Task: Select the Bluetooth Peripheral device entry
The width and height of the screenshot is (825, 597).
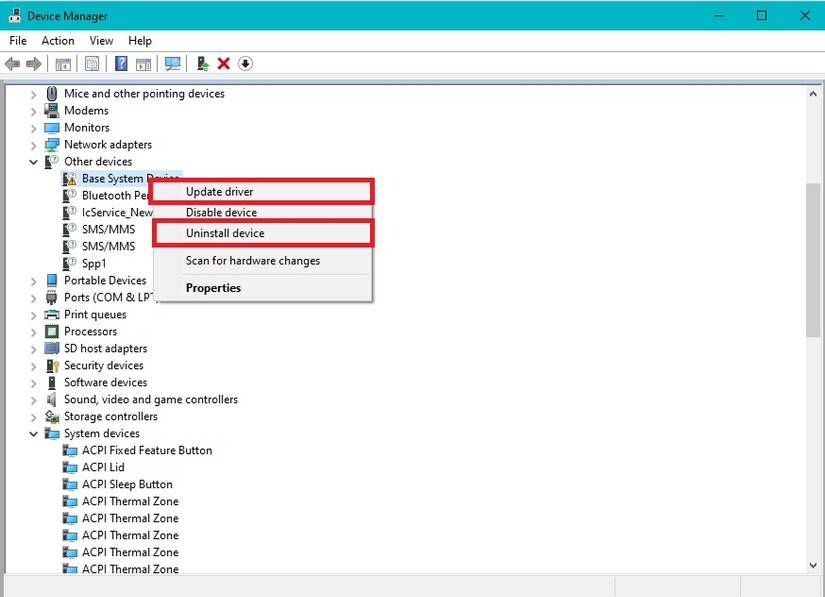Action: [x=113, y=195]
